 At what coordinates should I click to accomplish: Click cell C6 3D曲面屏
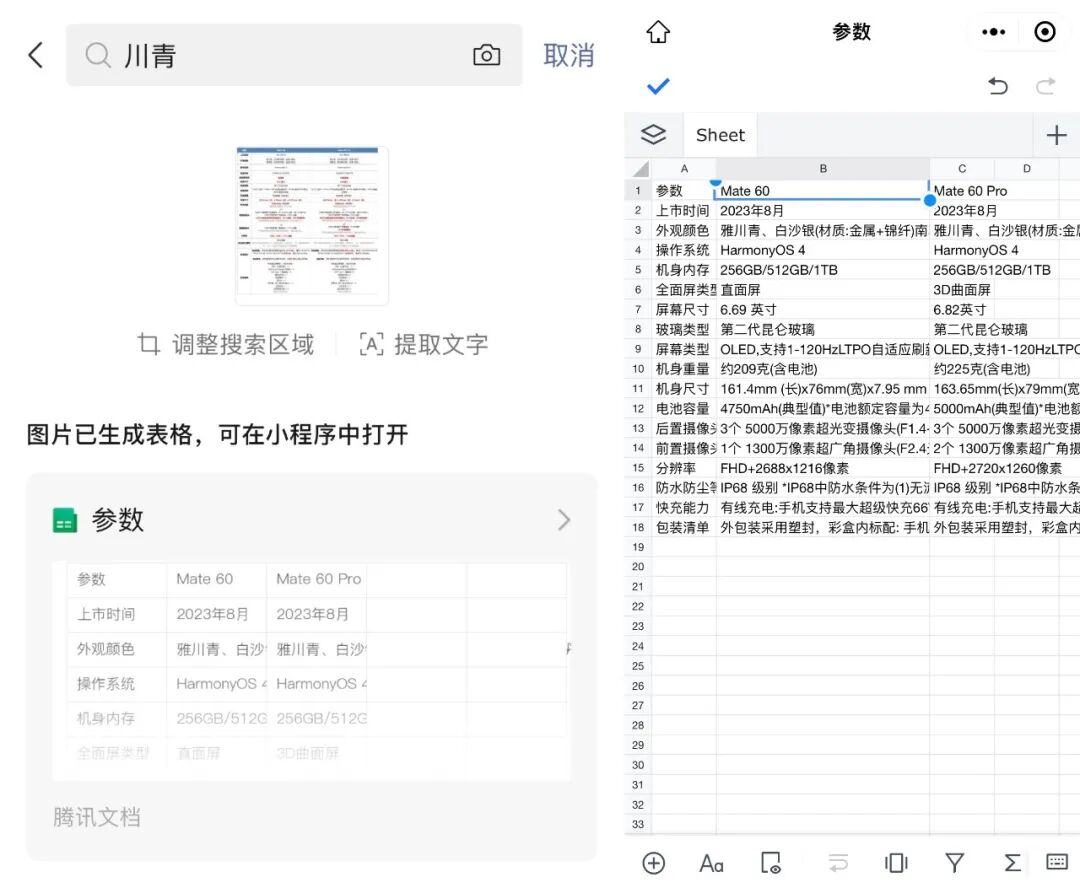pos(962,290)
